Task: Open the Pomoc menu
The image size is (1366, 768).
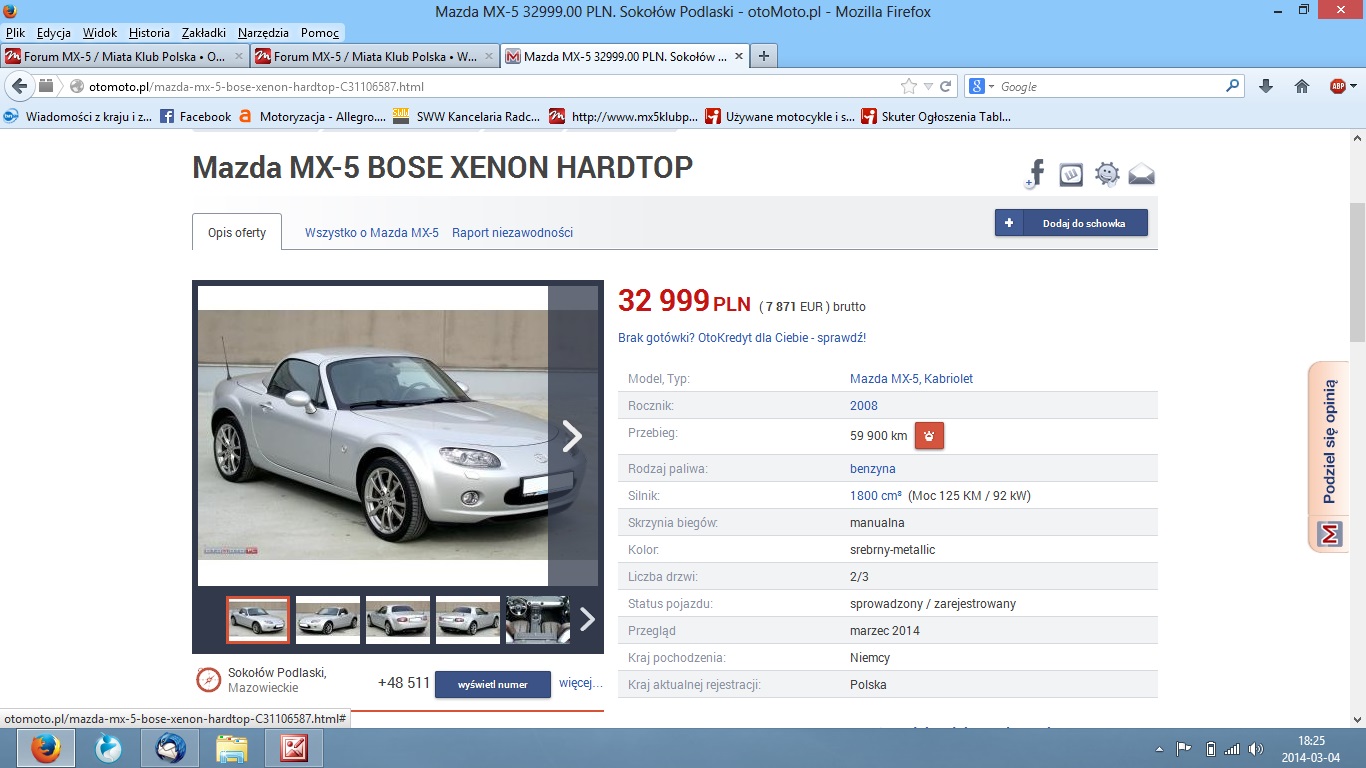Action: (x=320, y=33)
